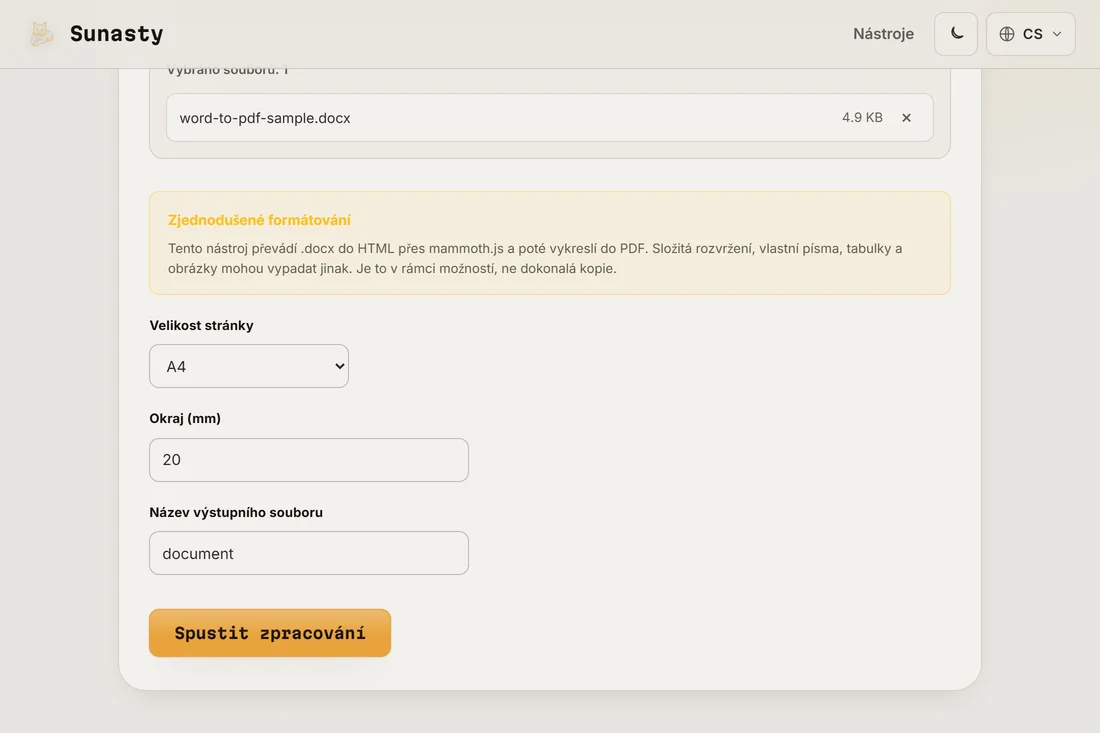This screenshot has height=733, width=1100.
Task: Click the CS language code text
Action: coord(1032,34)
